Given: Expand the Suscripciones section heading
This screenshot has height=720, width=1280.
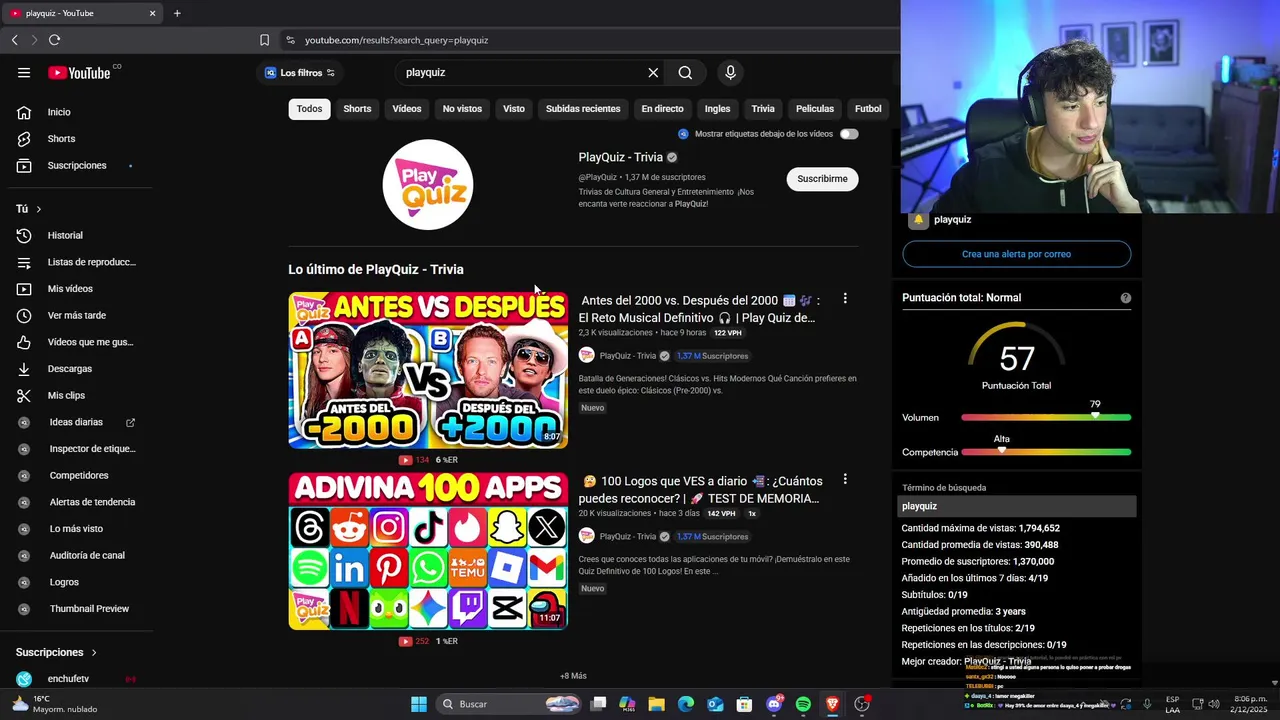Looking at the screenshot, I should (56, 652).
